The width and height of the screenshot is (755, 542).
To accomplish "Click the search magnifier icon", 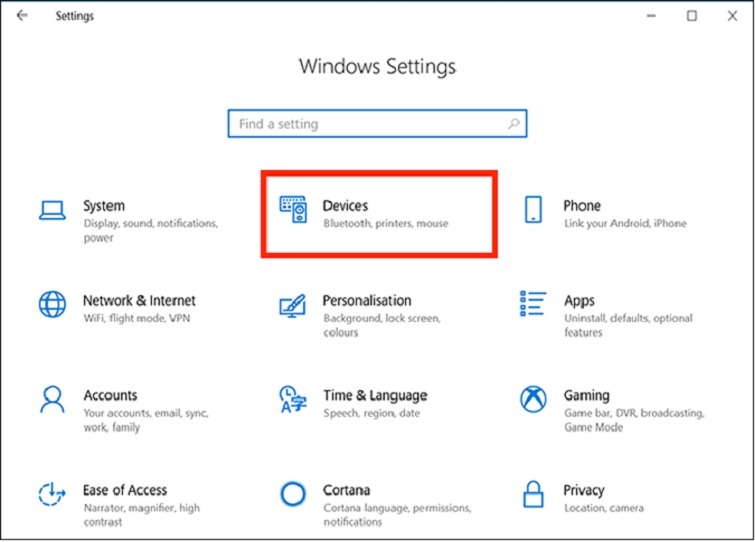I will click(513, 124).
